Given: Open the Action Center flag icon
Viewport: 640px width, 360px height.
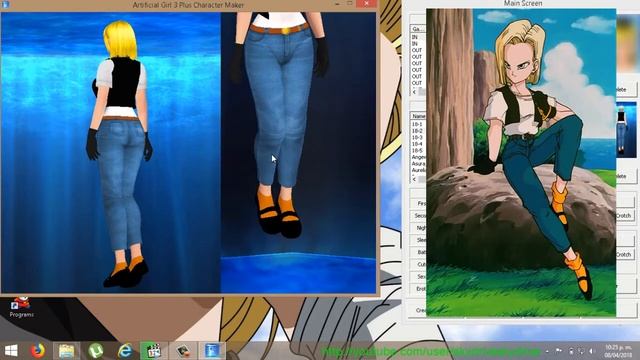Looking at the screenshot, I should (559, 351).
